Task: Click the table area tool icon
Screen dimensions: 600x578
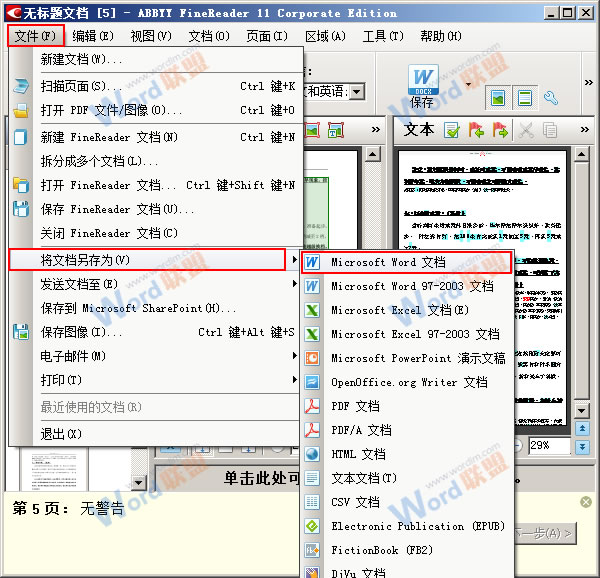Action: point(336,130)
